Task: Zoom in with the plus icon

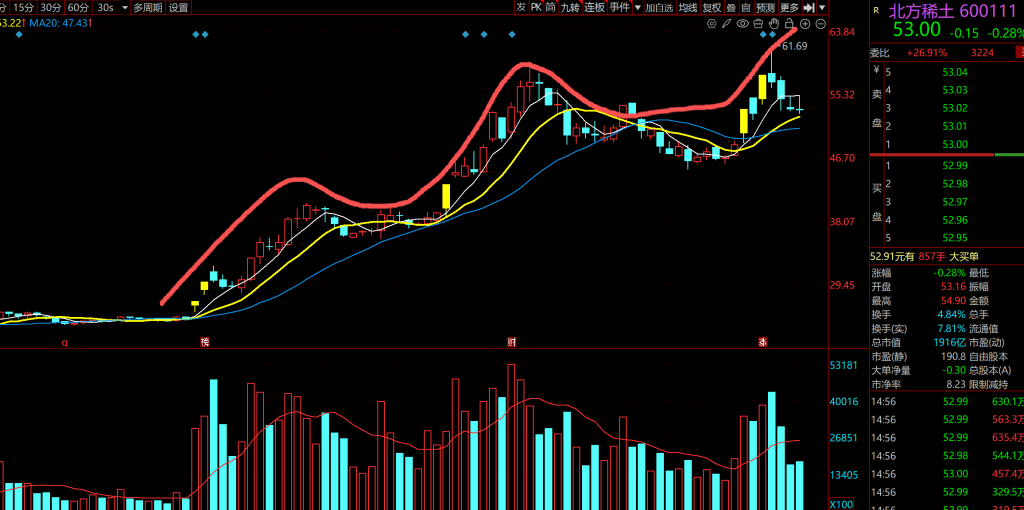Action: point(805,23)
